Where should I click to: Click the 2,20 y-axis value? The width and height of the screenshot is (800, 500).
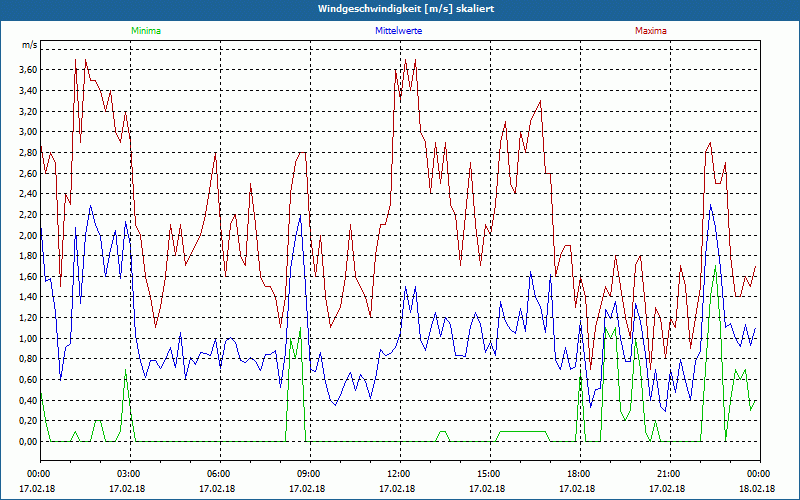click(x=29, y=215)
